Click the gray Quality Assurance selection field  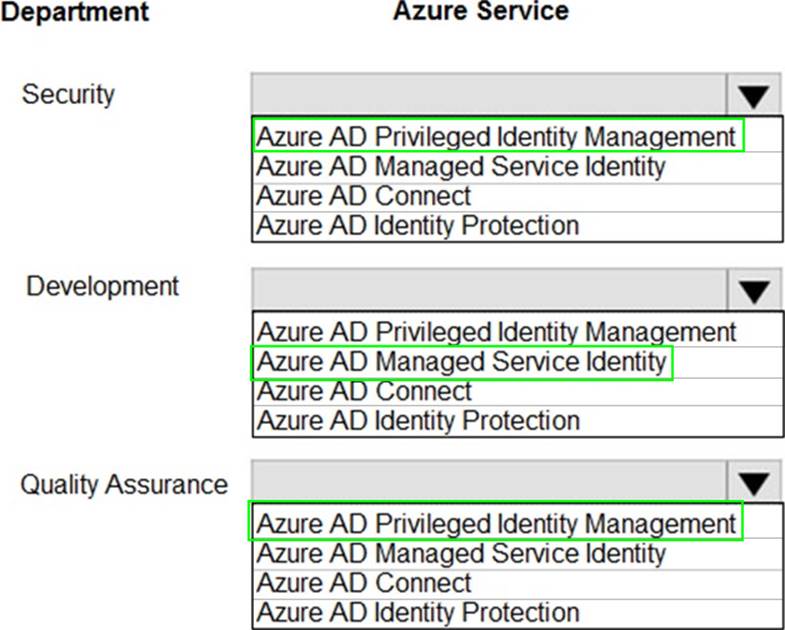pos(490,484)
